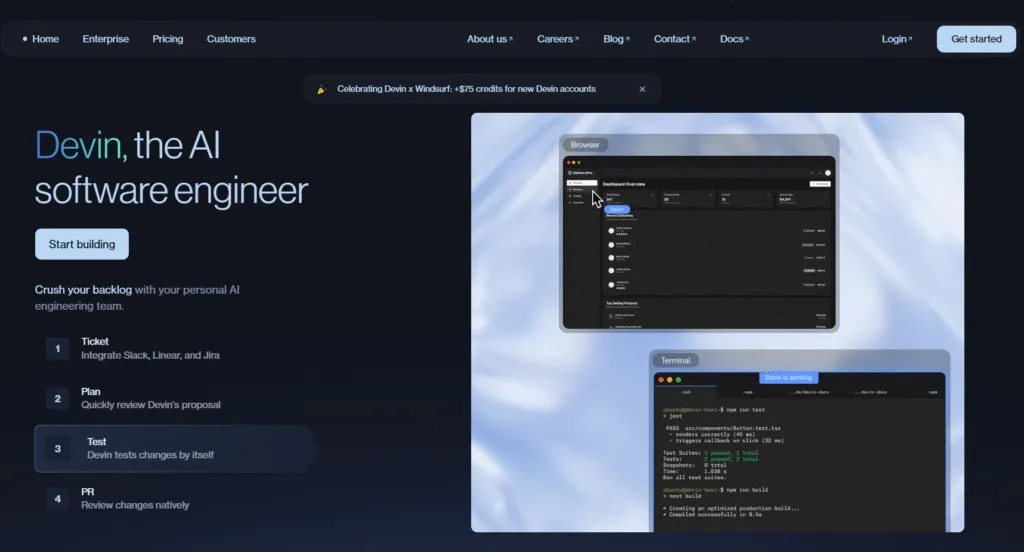Viewport: 1024px width, 552px height.
Task: Click the 'Review changes natively' text
Action: point(135,505)
